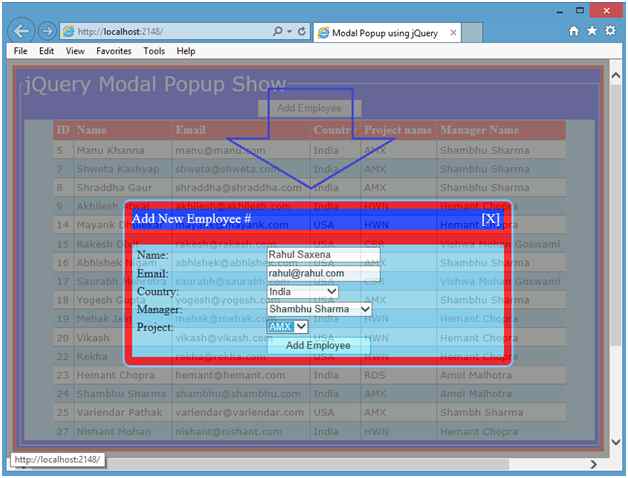Open browser Tools gear icon
The width and height of the screenshot is (628, 478).
tap(610, 31)
